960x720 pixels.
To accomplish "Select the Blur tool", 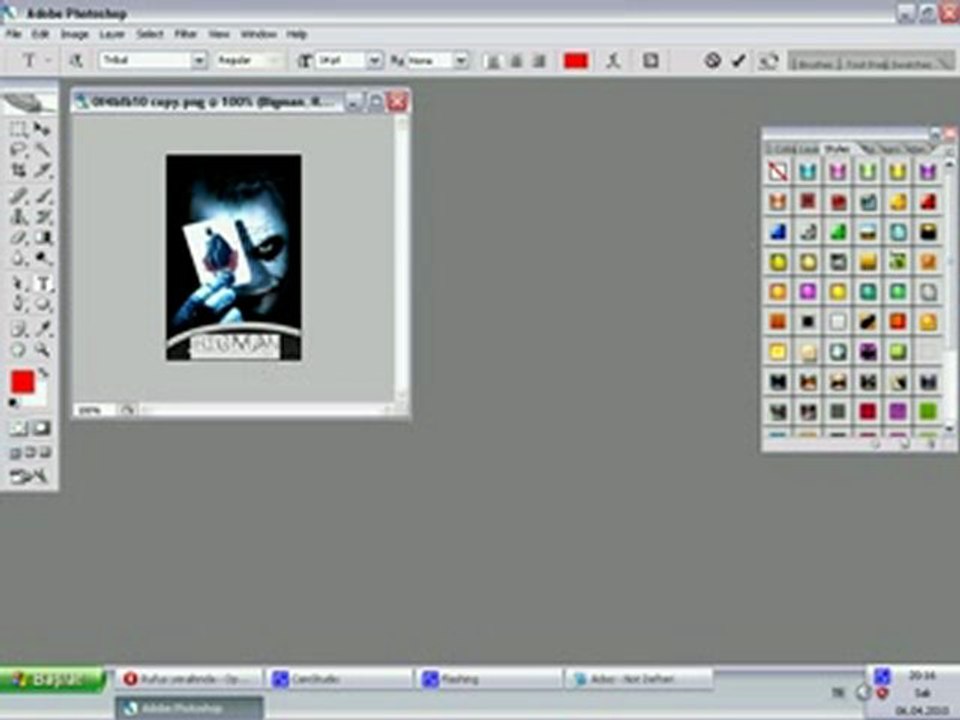I will pyautogui.click(x=18, y=258).
